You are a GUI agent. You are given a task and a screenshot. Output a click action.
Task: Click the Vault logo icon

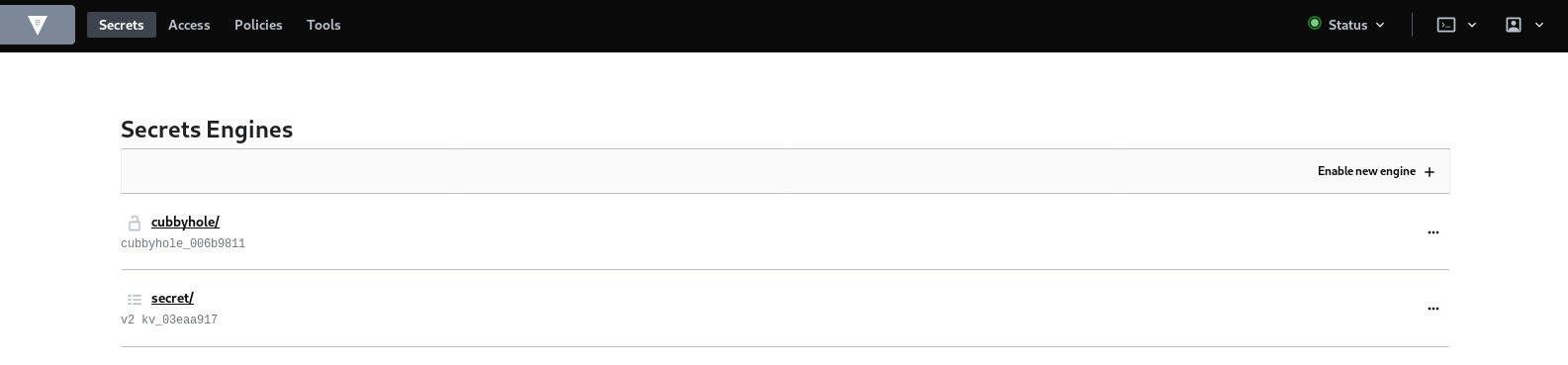click(x=38, y=25)
